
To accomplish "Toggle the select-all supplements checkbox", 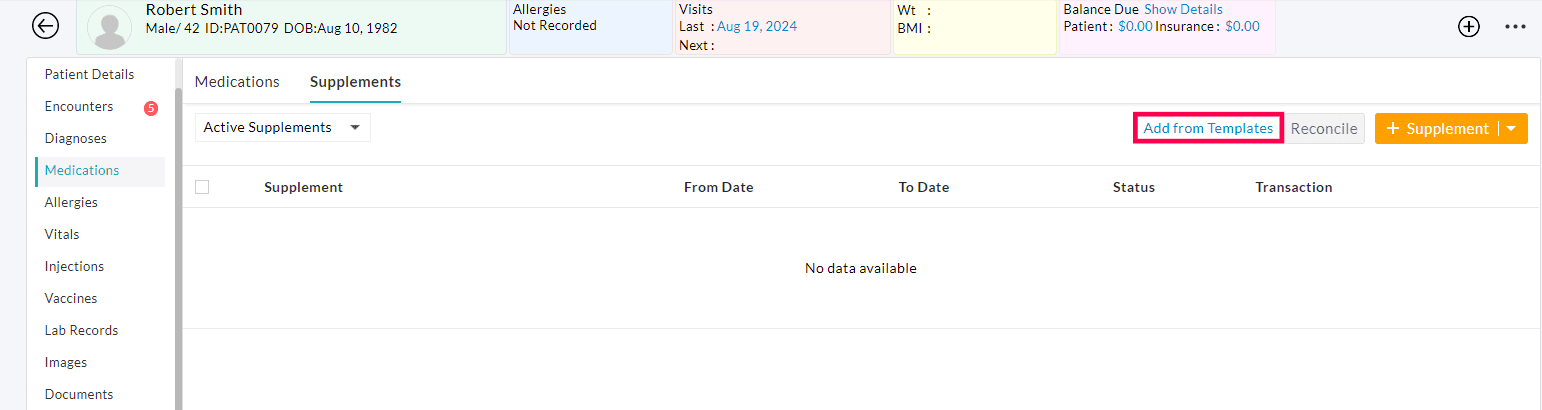I will click(202, 187).
